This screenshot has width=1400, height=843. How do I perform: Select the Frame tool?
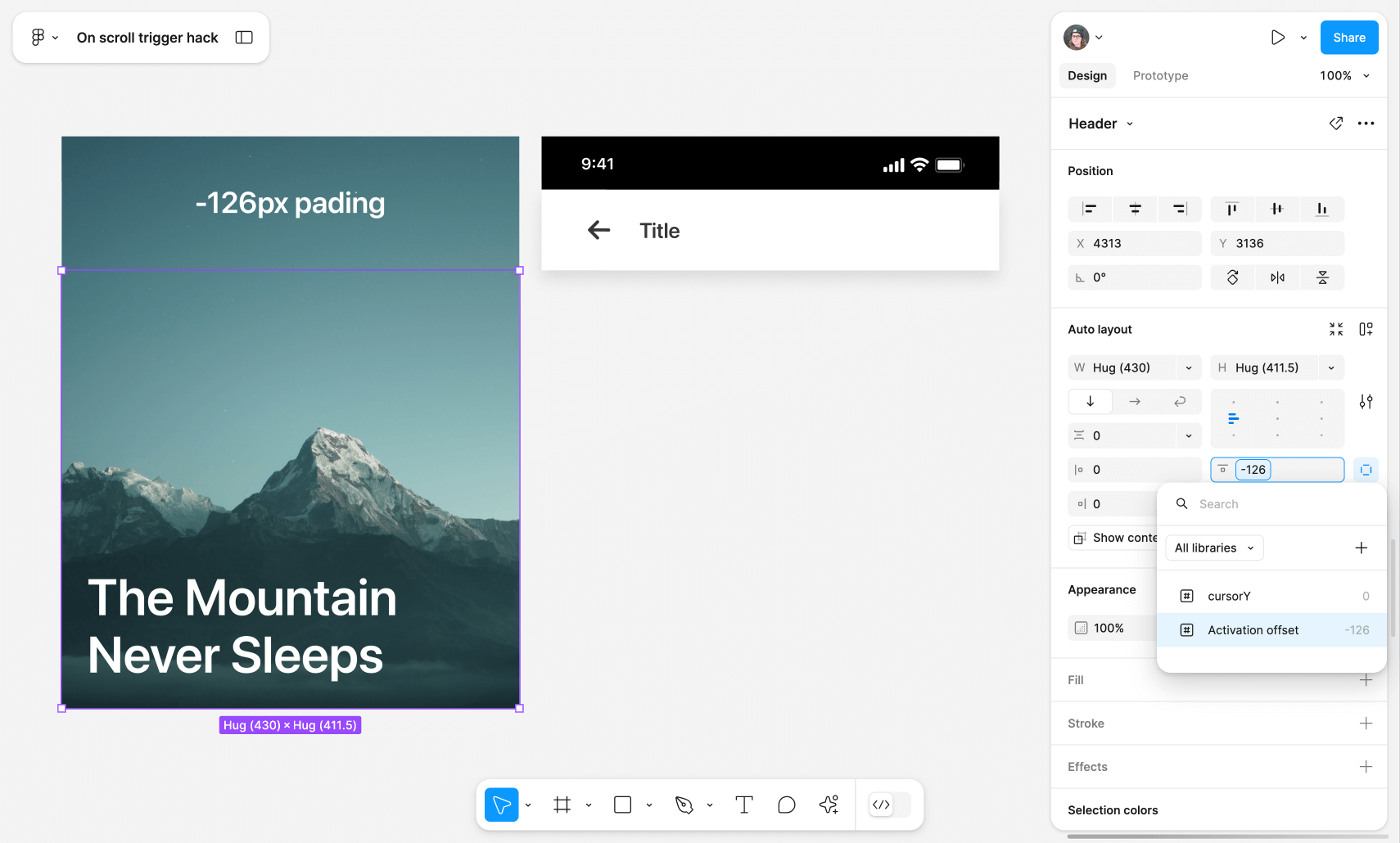pyautogui.click(x=562, y=805)
